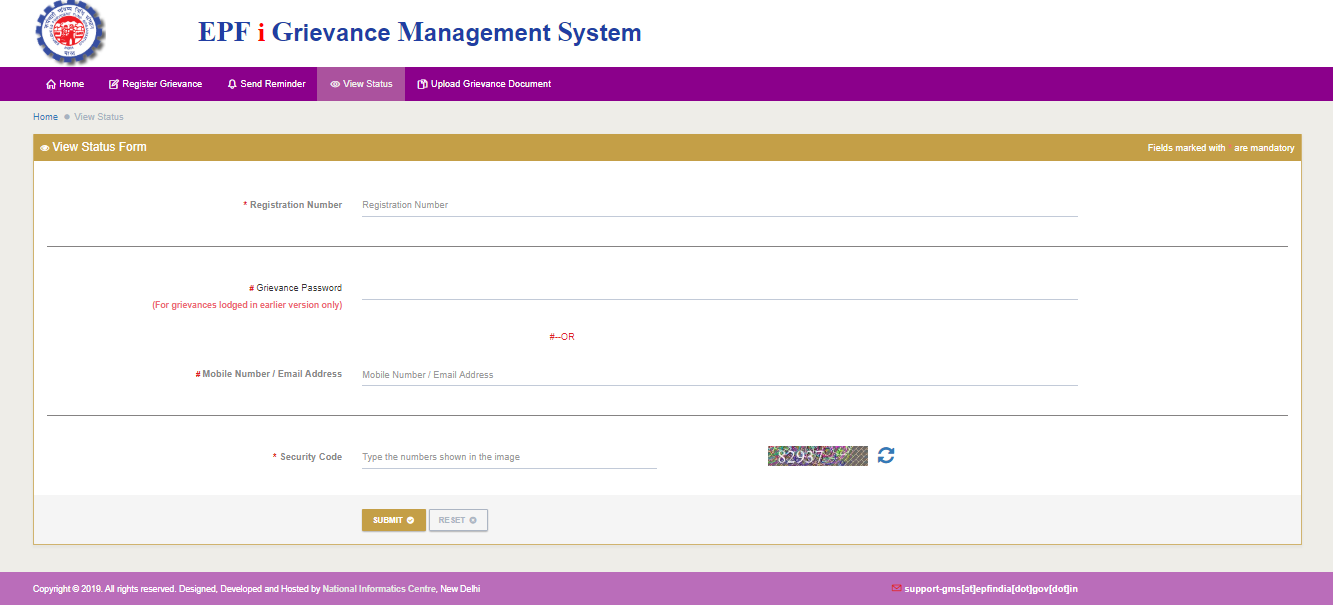This screenshot has width=1333, height=605.
Task: Submit the view status form
Action: (x=394, y=520)
